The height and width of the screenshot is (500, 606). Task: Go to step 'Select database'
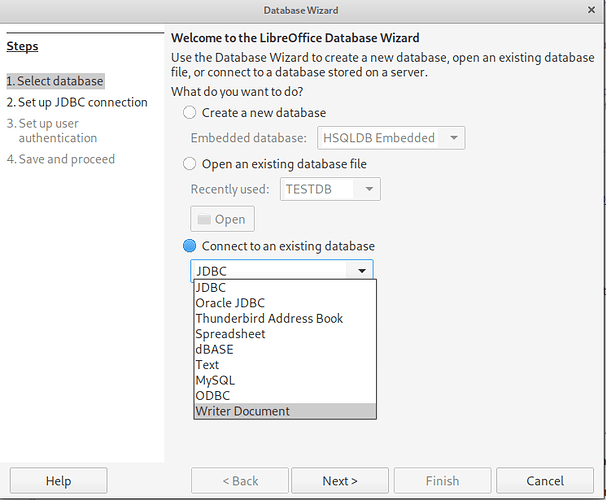click(x=55, y=81)
